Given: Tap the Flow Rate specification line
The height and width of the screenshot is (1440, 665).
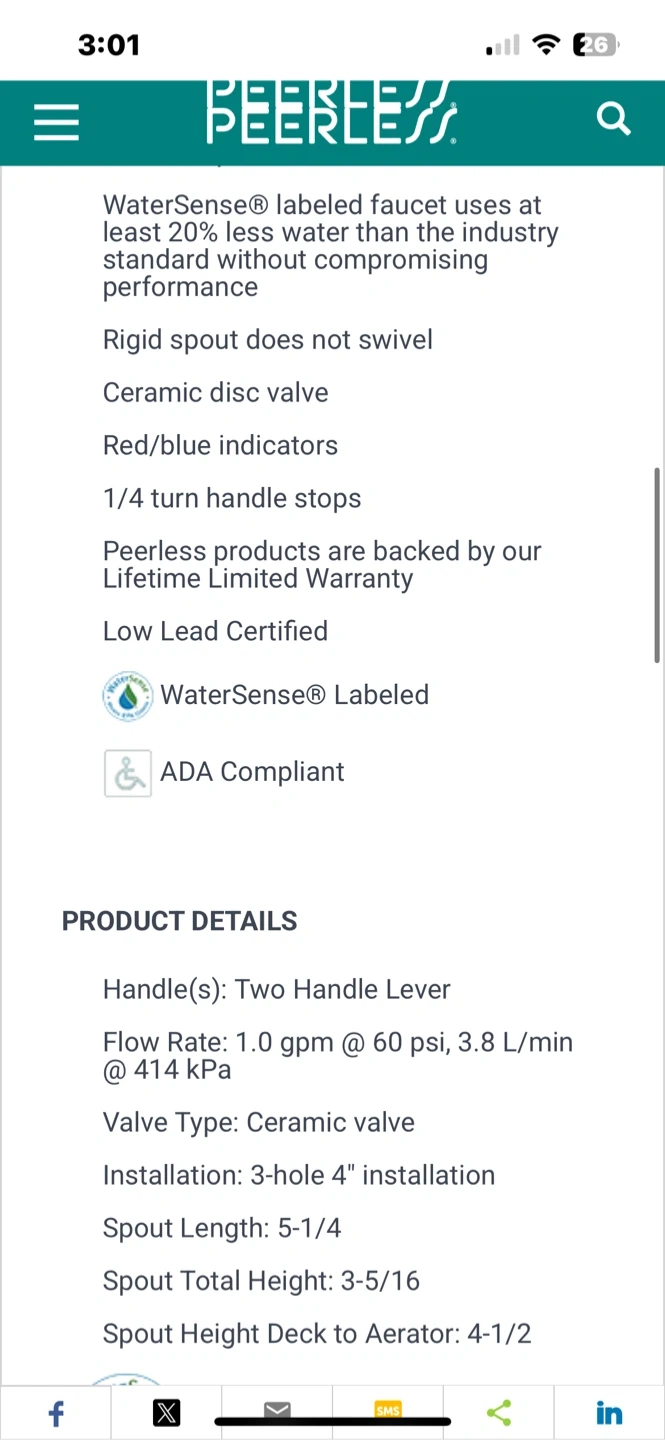Looking at the screenshot, I should coord(338,1056).
